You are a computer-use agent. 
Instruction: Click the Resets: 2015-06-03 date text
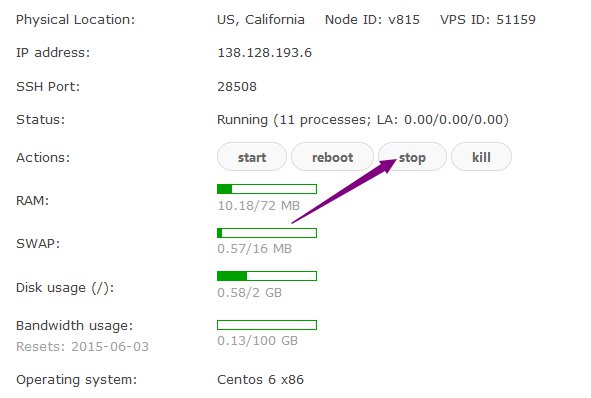83,346
